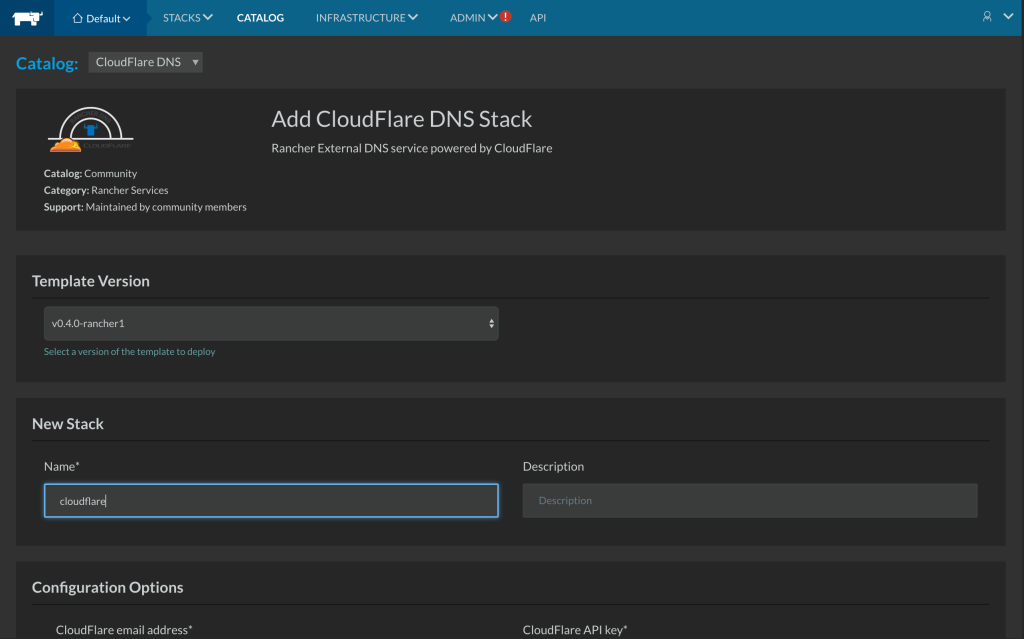Image resolution: width=1024 pixels, height=639 pixels.
Task: Click the CloudFlare logo image
Action: click(91, 130)
